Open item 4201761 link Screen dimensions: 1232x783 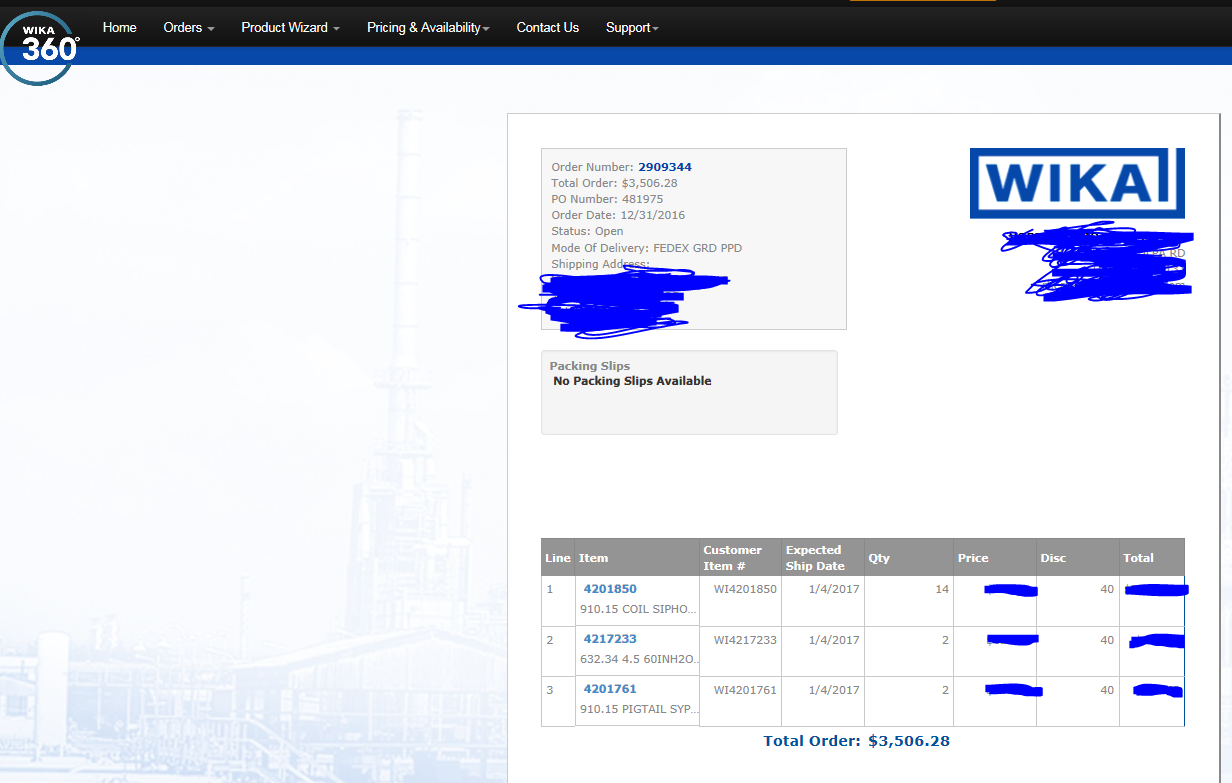tap(610, 689)
